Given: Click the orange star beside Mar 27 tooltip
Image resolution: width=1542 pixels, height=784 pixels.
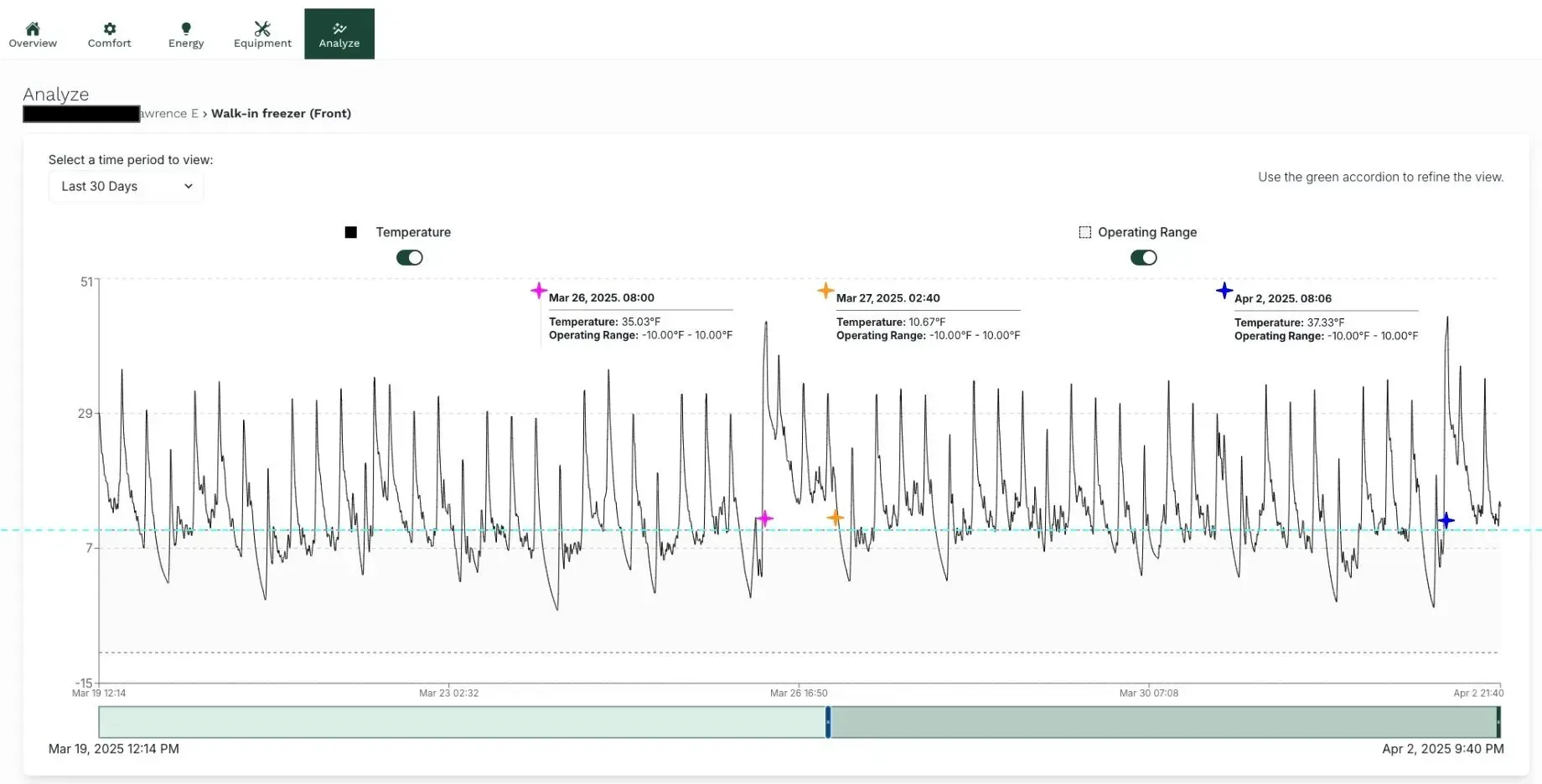Looking at the screenshot, I should pyautogui.click(x=825, y=291).
